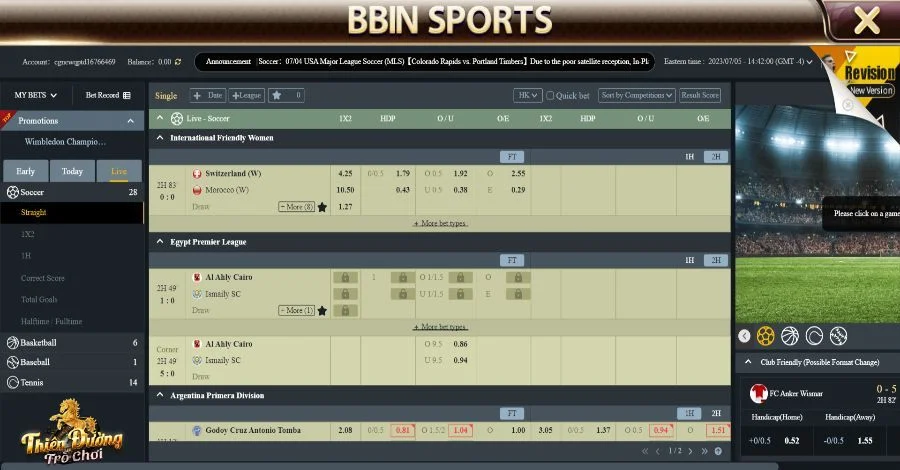
Task: Favorite the Al Ahly Cairo match star
Action: 322,311
